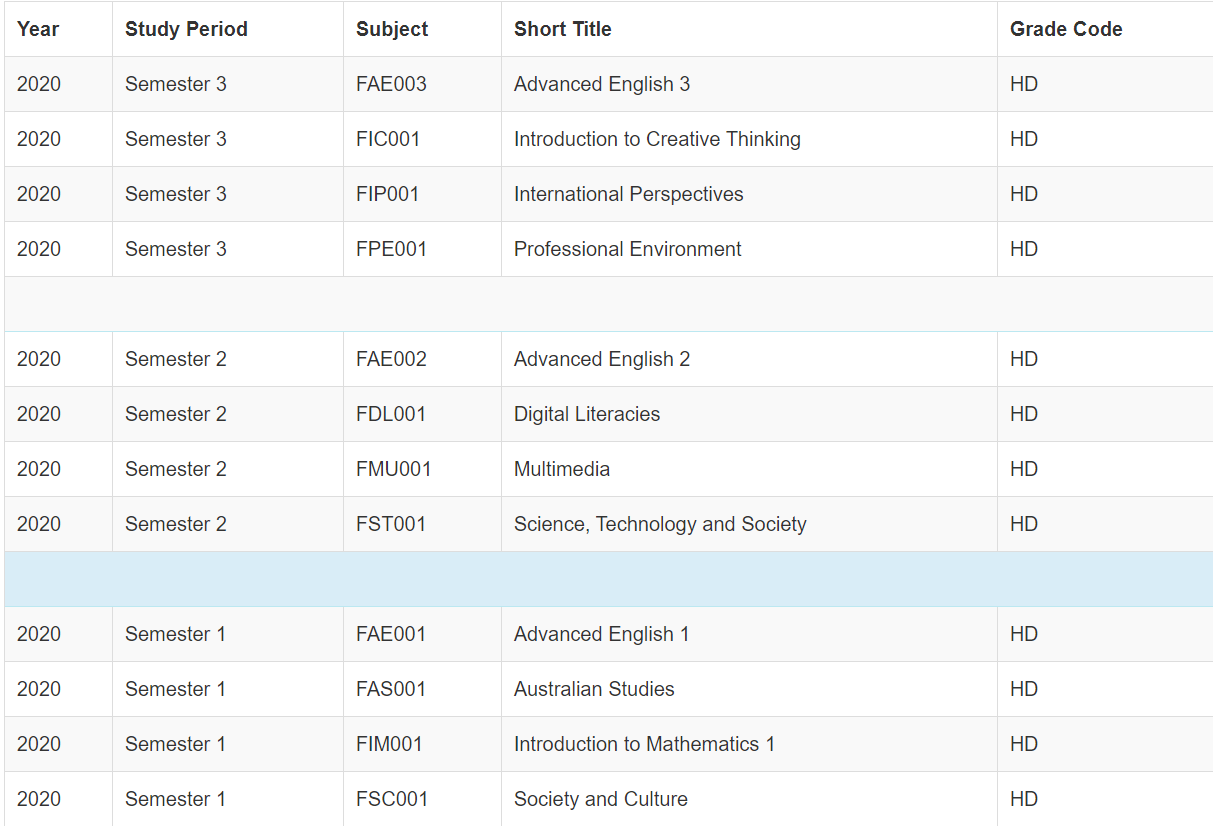This screenshot has width=1213, height=826.
Task: Select the Society and Culture title
Action: [x=600, y=799]
